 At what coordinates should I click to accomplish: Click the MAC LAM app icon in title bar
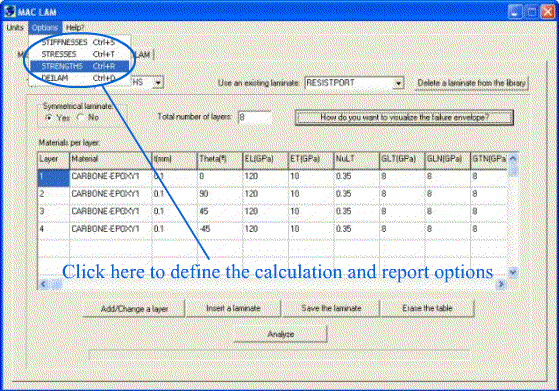[10, 11]
